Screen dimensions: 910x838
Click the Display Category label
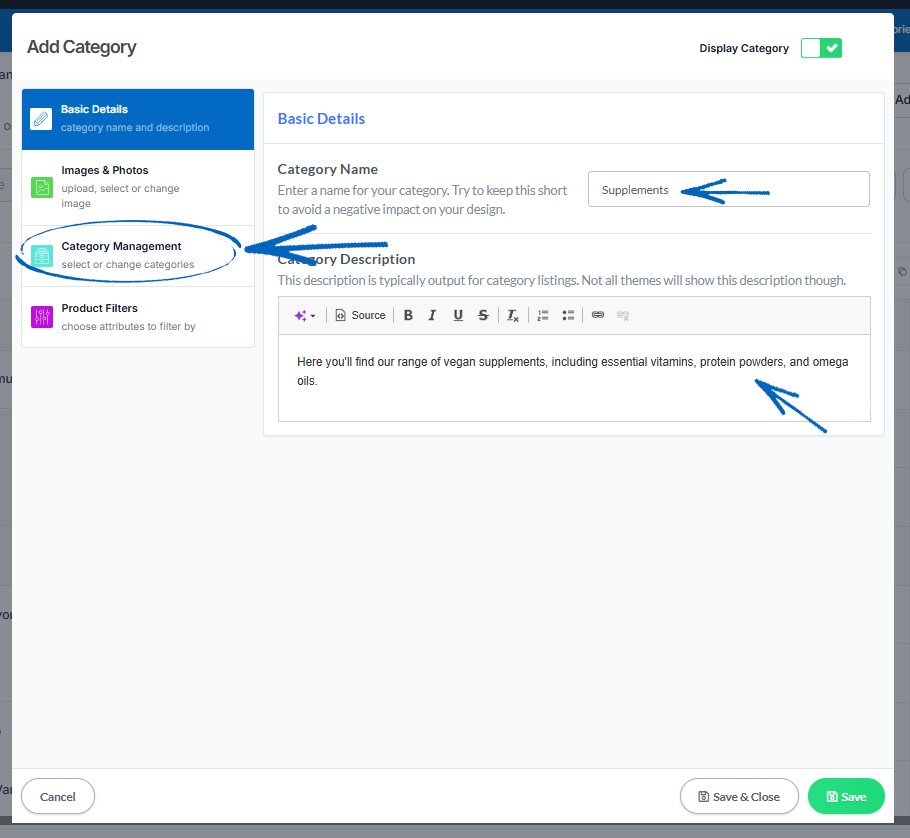744,48
